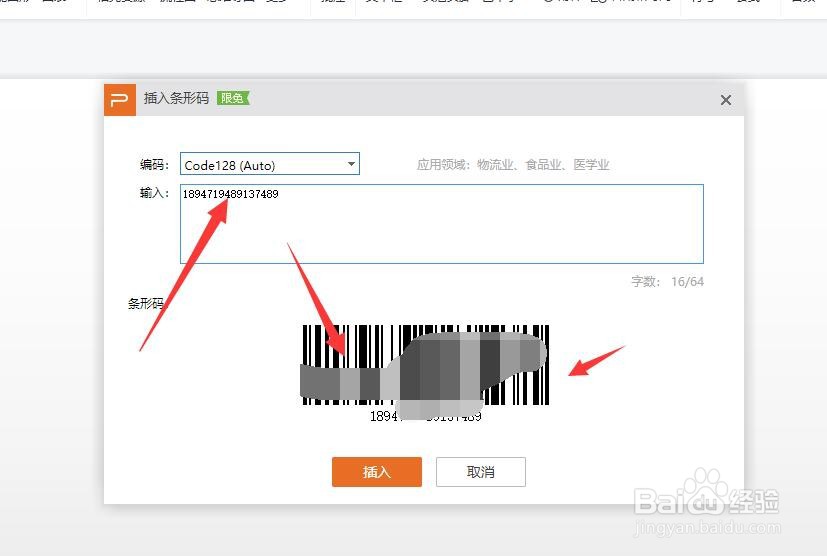Click the green 限免 badge
Viewport: 827px width, 556px height.
pos(233,98)
